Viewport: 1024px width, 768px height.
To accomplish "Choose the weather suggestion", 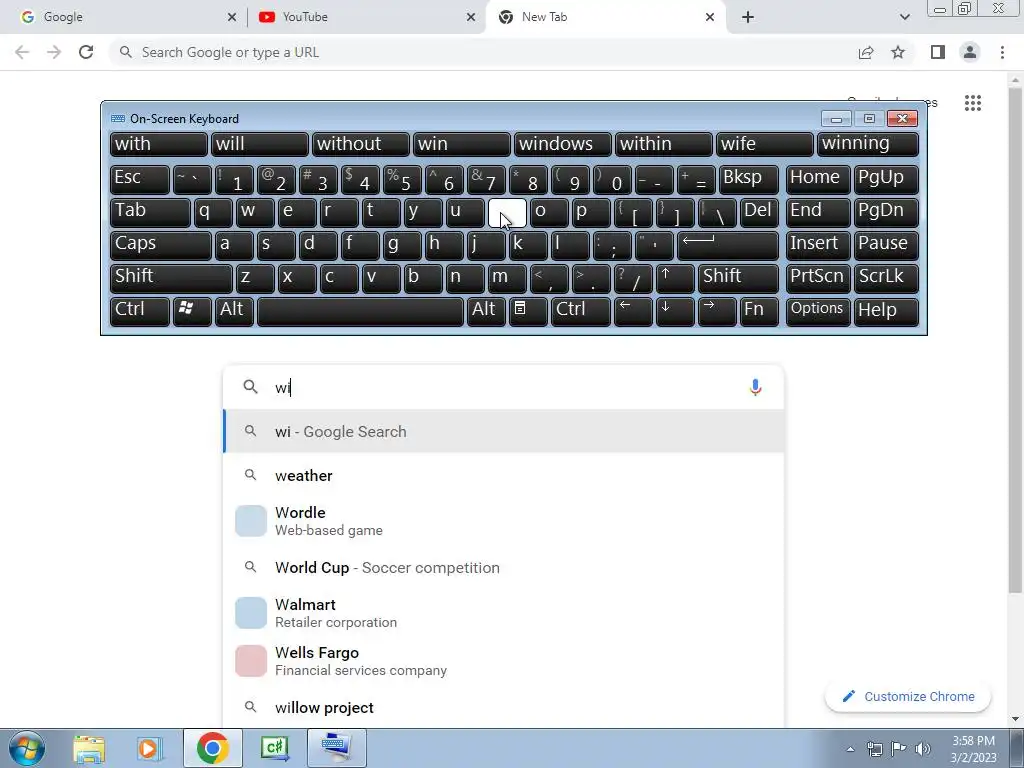I will click(503, 475).
